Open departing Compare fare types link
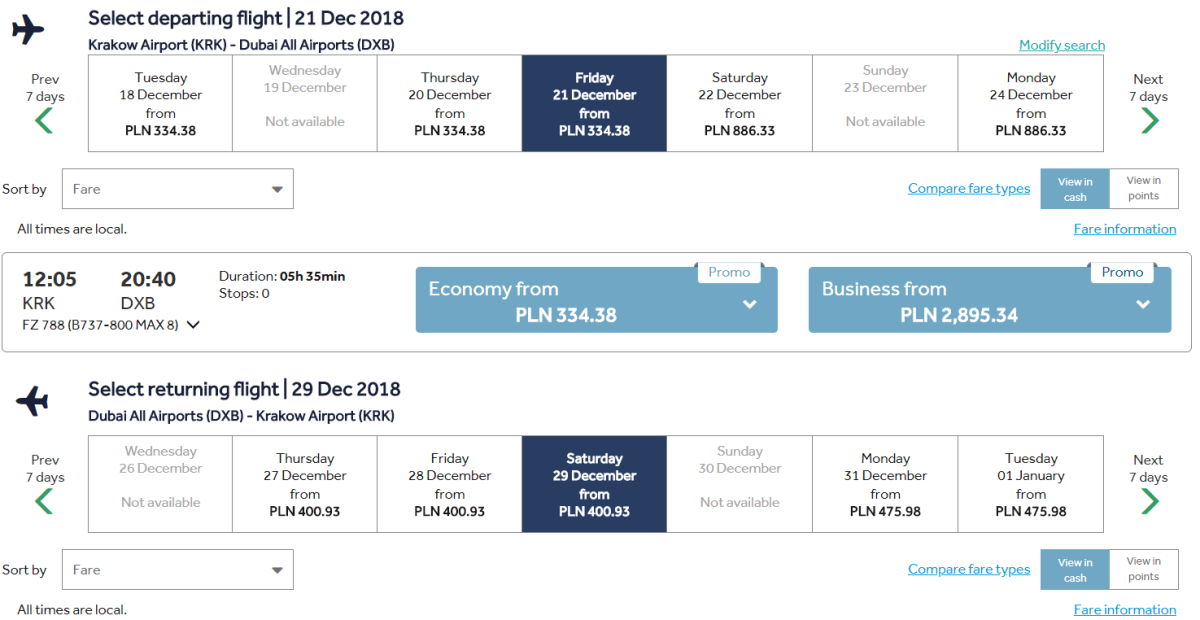The width and height of the screenshot is (1200, 620). [968, 189]
